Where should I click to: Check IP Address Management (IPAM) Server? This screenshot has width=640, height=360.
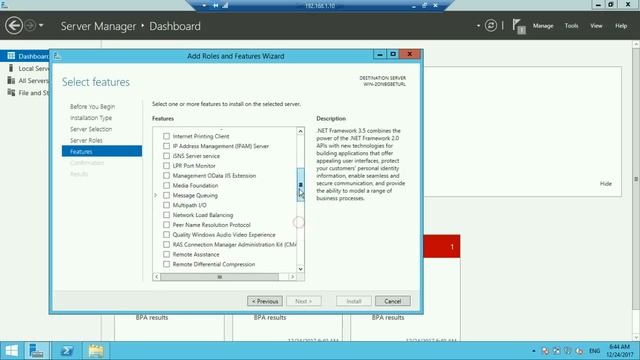pyautogui.click(x=166, y=146)
